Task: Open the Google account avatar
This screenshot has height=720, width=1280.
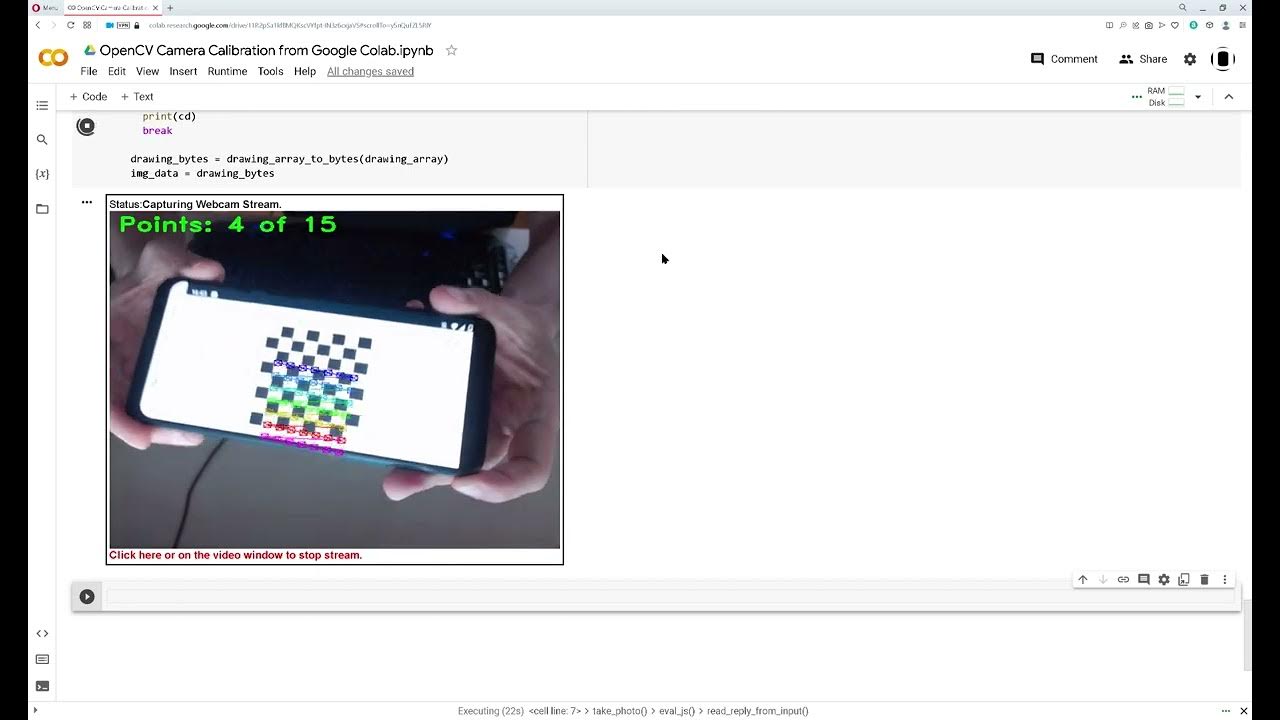Action: click(1222, 59)
